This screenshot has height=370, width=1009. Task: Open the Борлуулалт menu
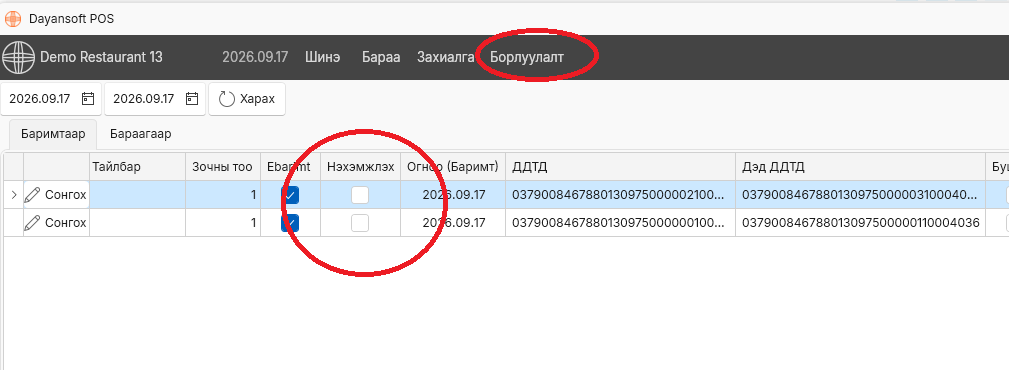click(x=527, y=57)
